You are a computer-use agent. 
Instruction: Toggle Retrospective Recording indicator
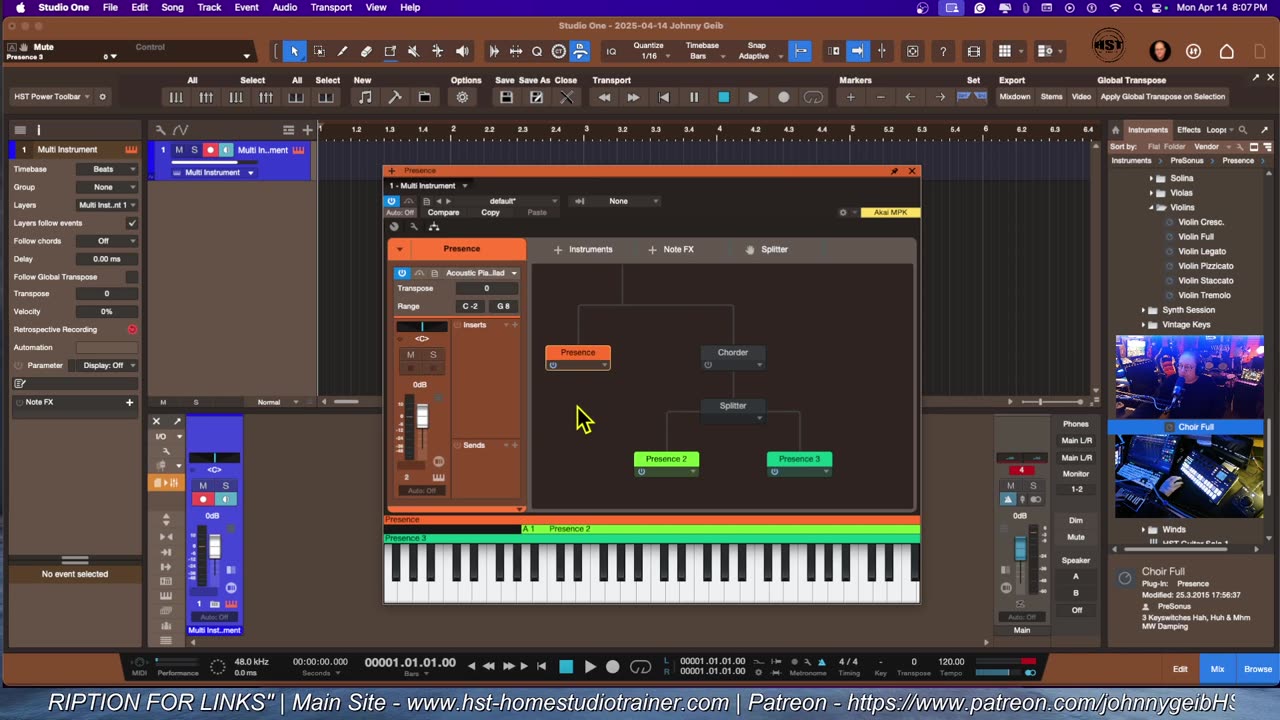(x=131, y=329)
